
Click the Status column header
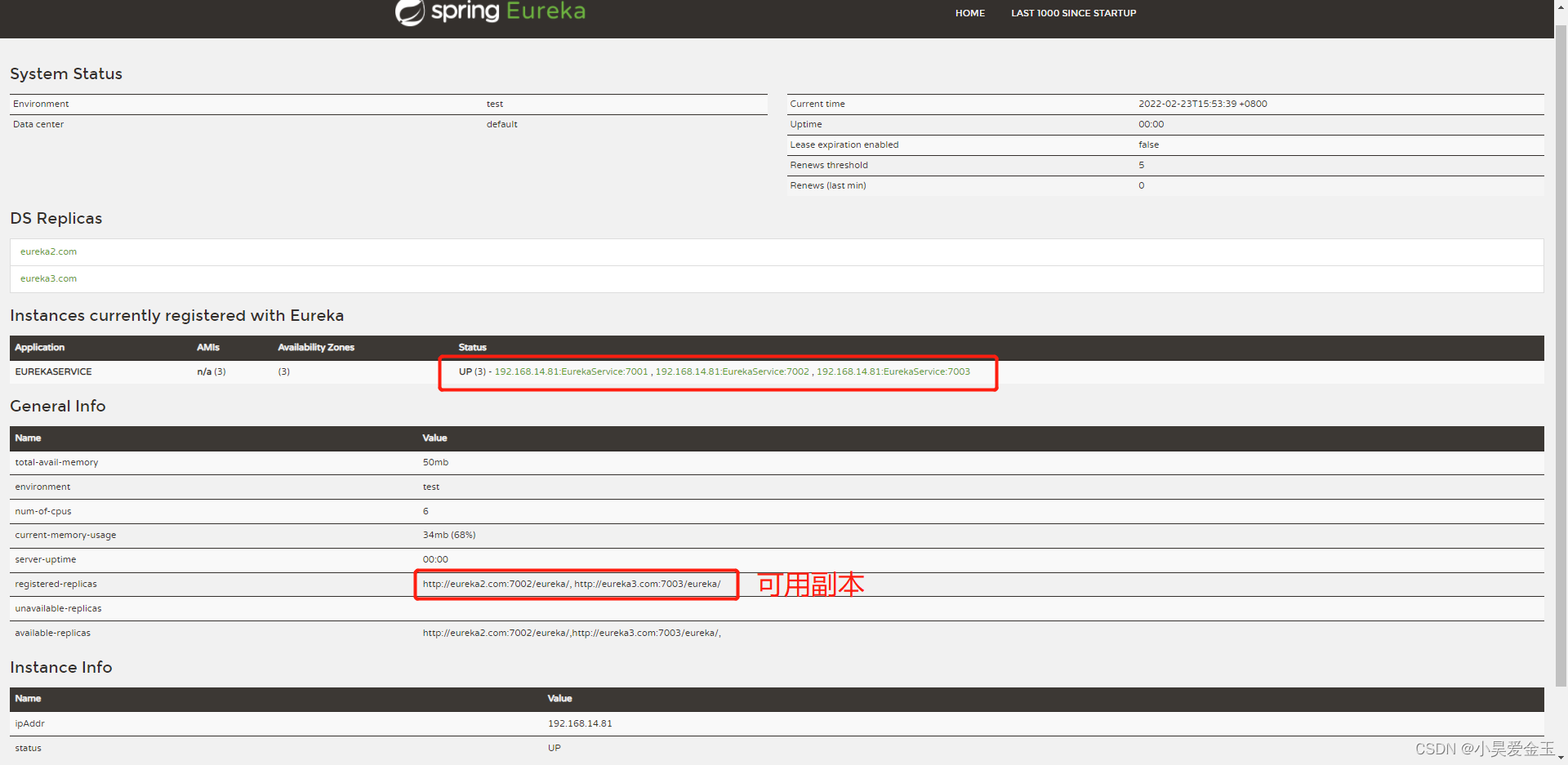click(472, 347)
